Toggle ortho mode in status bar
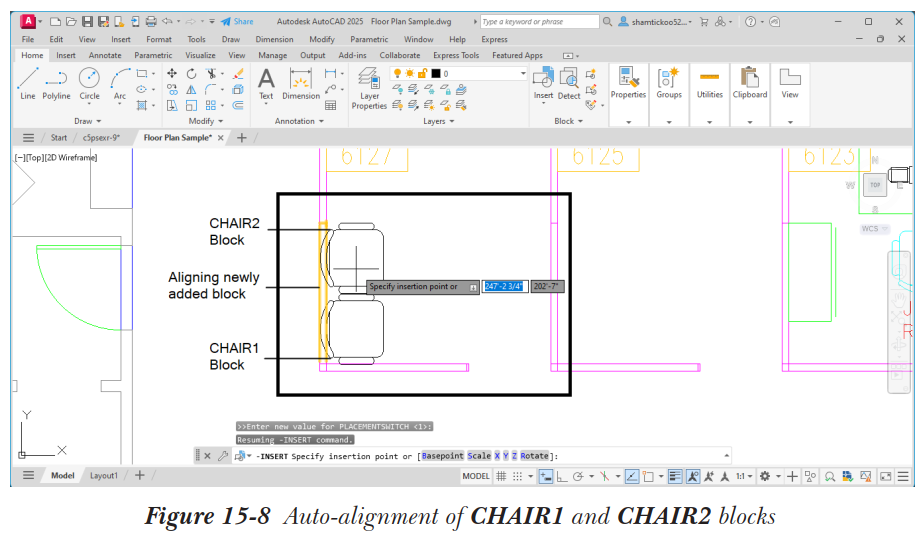The image size is (919, 534). point(561,477)
